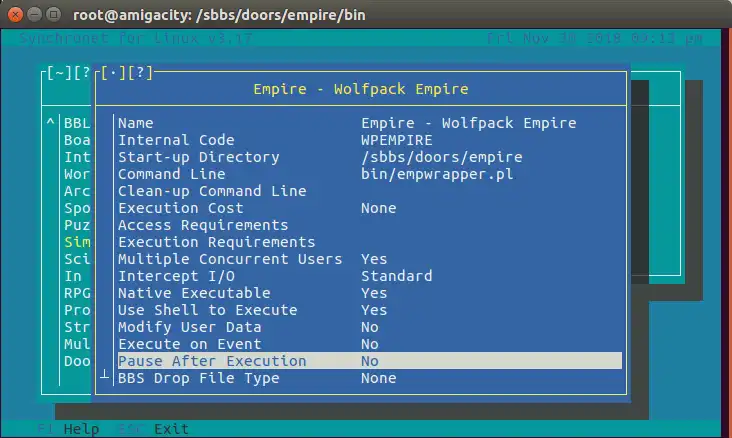Select the RPG entry in background list
This screenshot has width=732, height=438.
[x=77, y=293]
